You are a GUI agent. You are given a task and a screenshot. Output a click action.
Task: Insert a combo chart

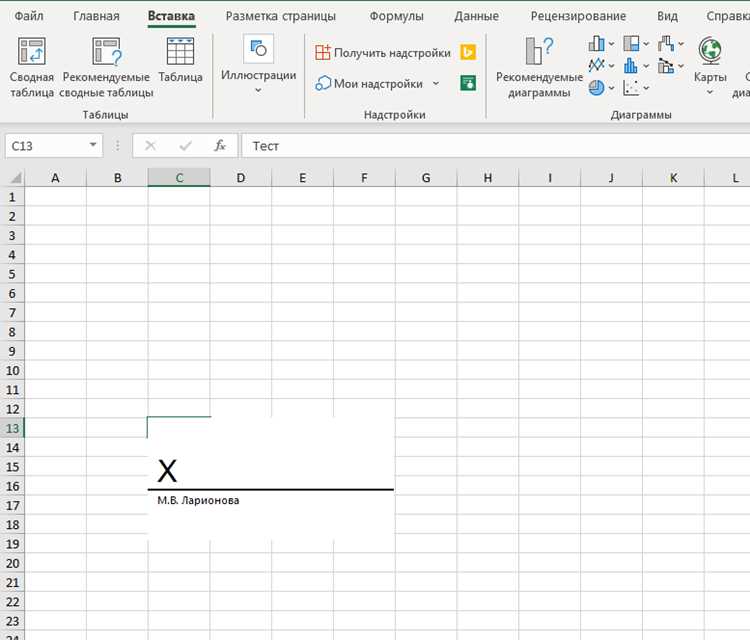tap(665, 65)
